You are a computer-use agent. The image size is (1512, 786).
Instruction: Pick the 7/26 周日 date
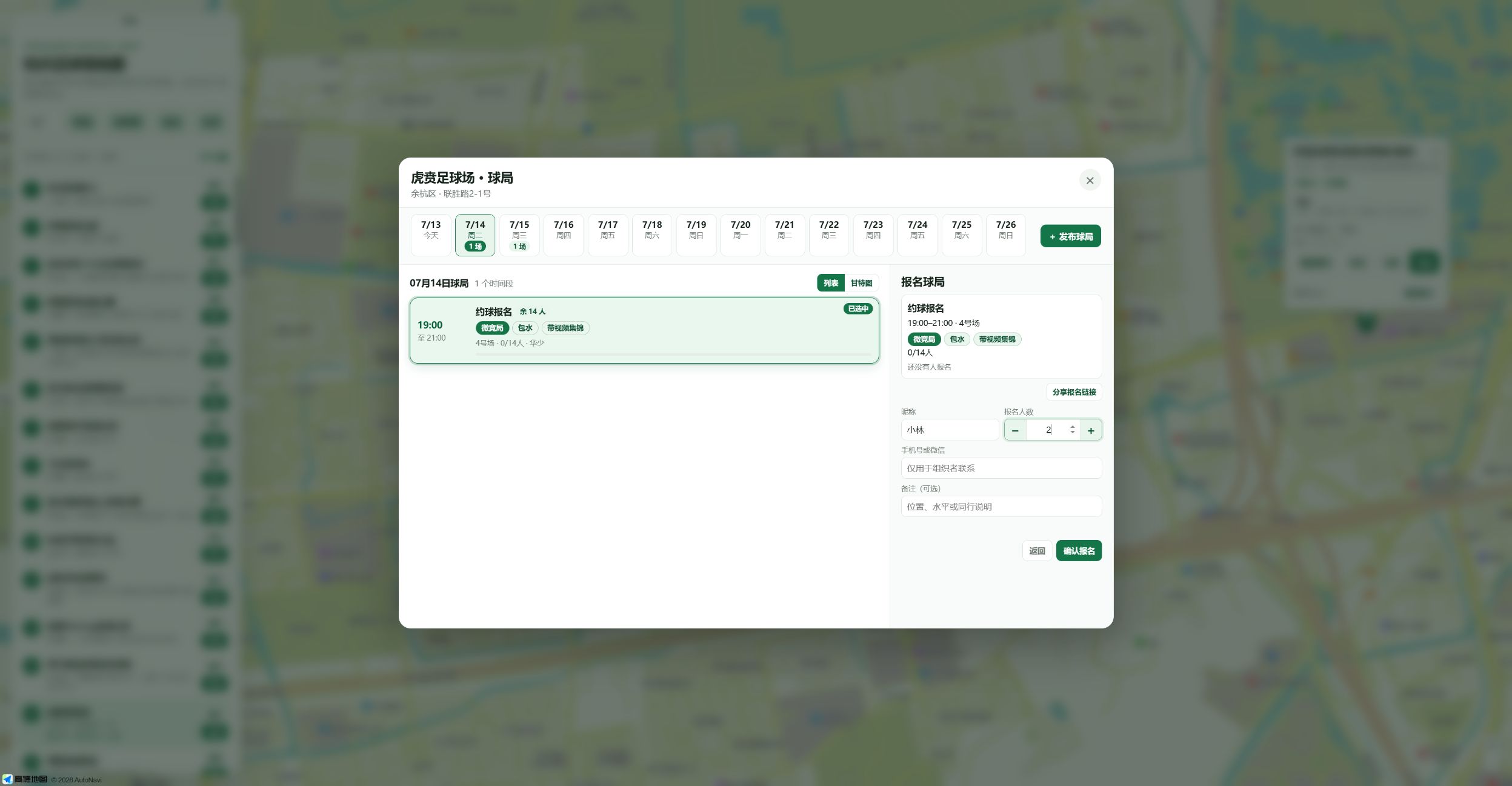click(1006, 235)
